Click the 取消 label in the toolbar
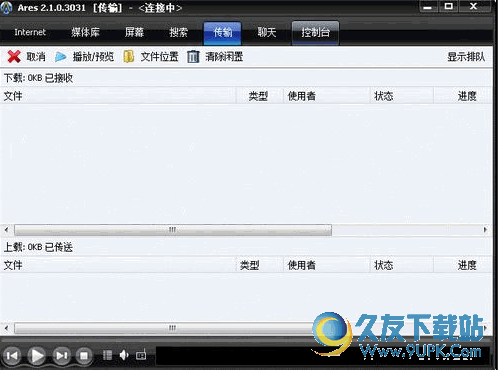This screenshot has height=370, width=498. pos(36,57)
